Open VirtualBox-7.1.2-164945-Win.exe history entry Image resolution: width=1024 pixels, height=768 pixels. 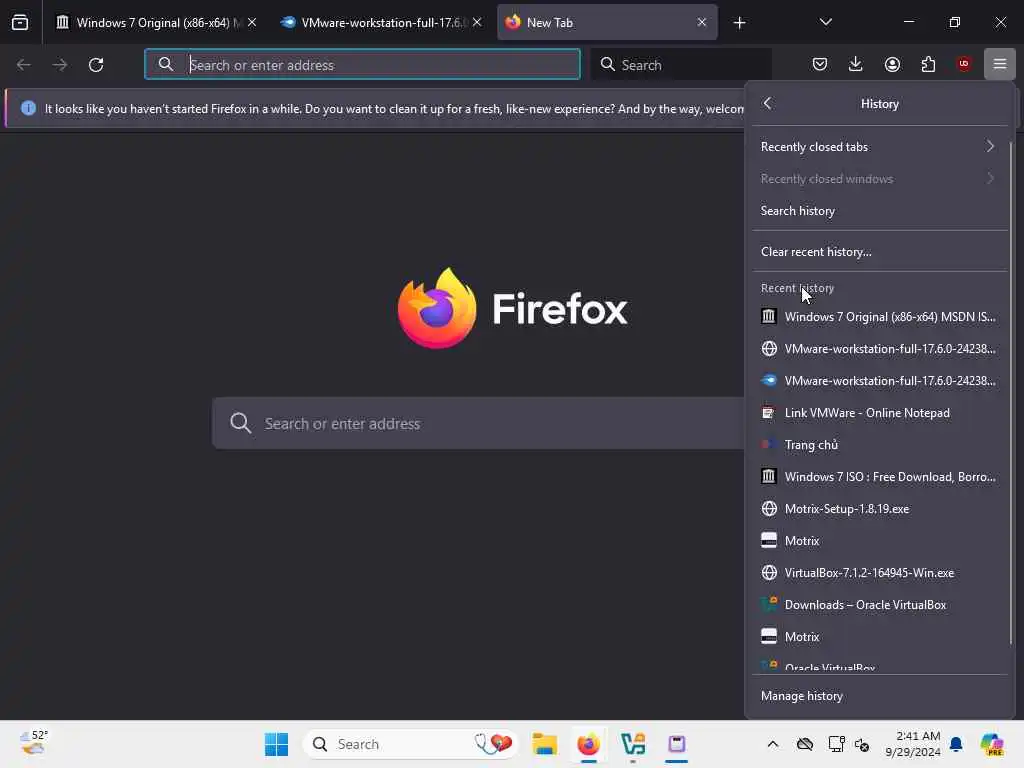coord(879,573)
